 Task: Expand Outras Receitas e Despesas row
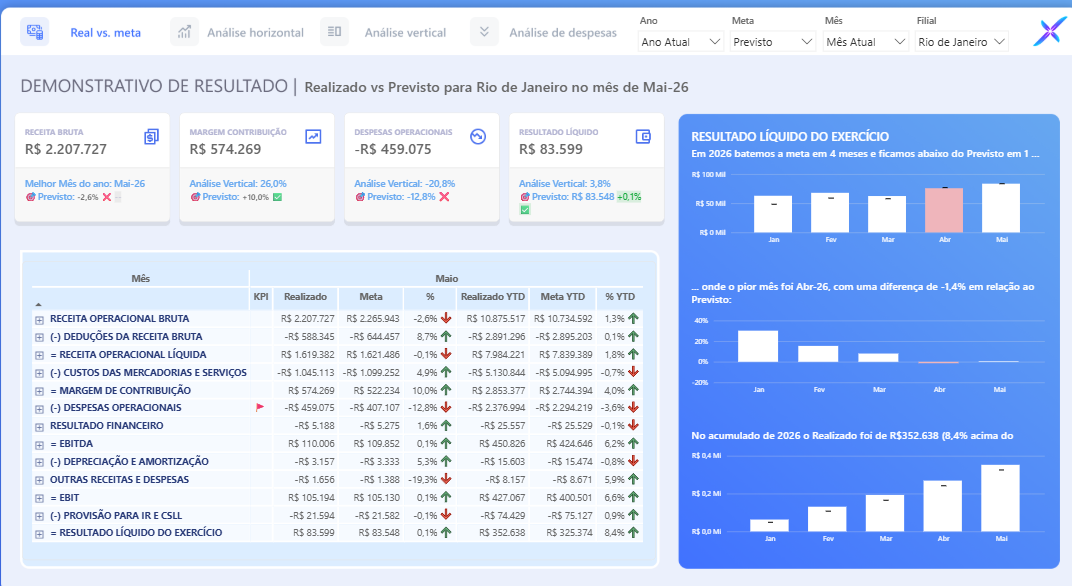pos(39,480)
